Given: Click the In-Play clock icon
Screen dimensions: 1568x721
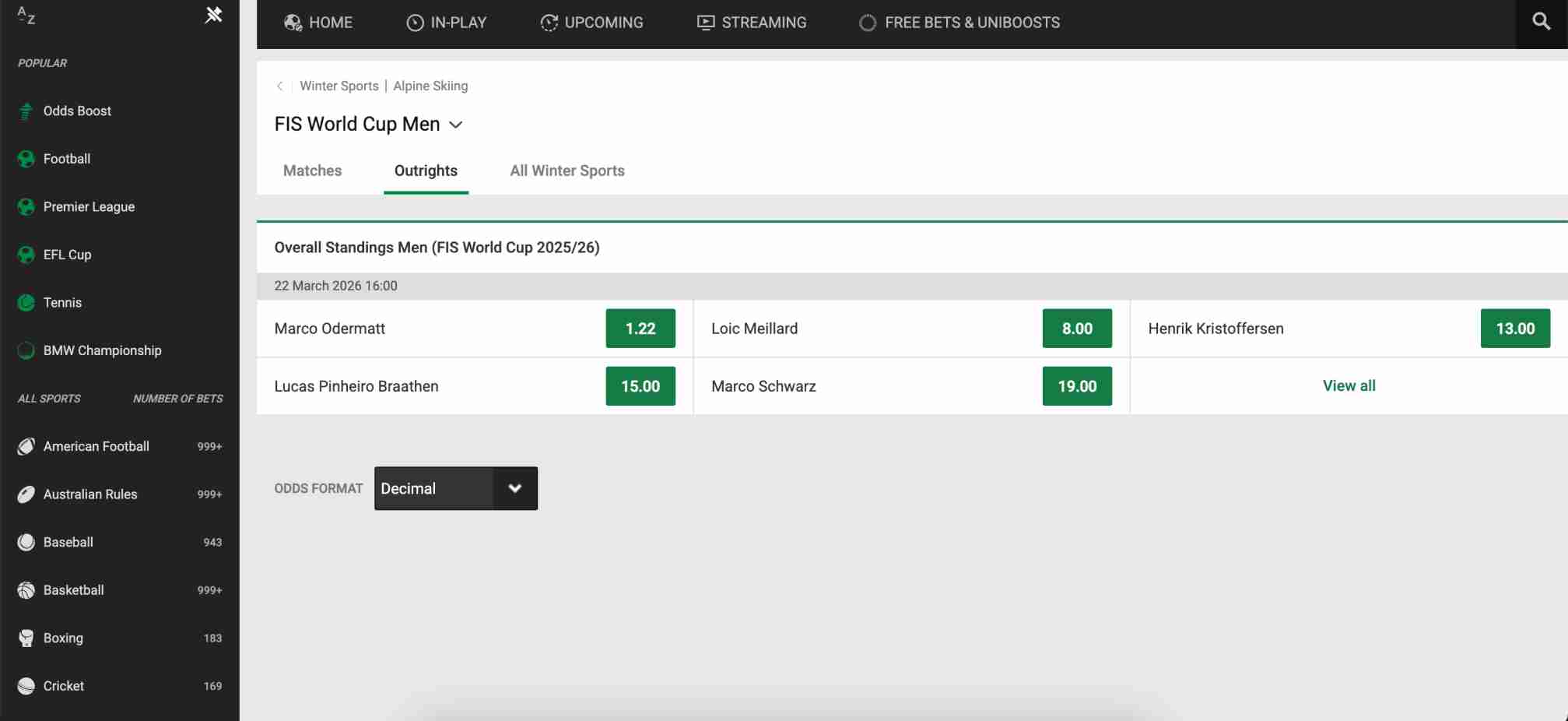Looking at the screenshot, I should [x=415, y=23].
